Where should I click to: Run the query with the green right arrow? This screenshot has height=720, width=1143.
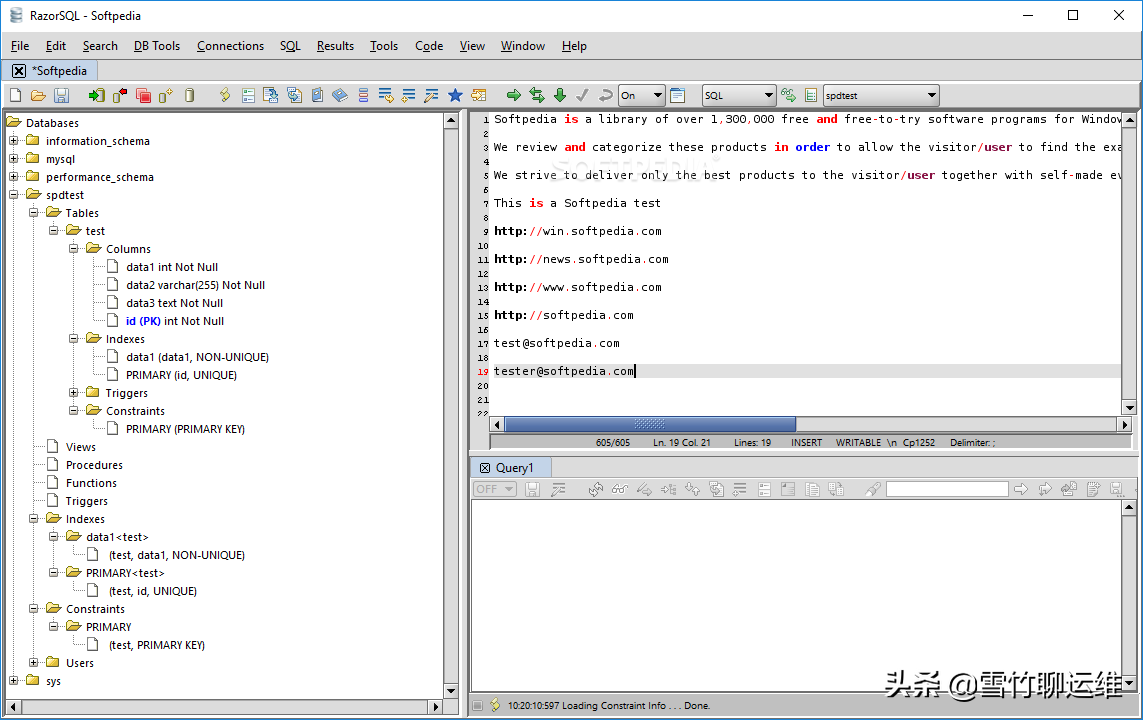[x=514, y=95]
